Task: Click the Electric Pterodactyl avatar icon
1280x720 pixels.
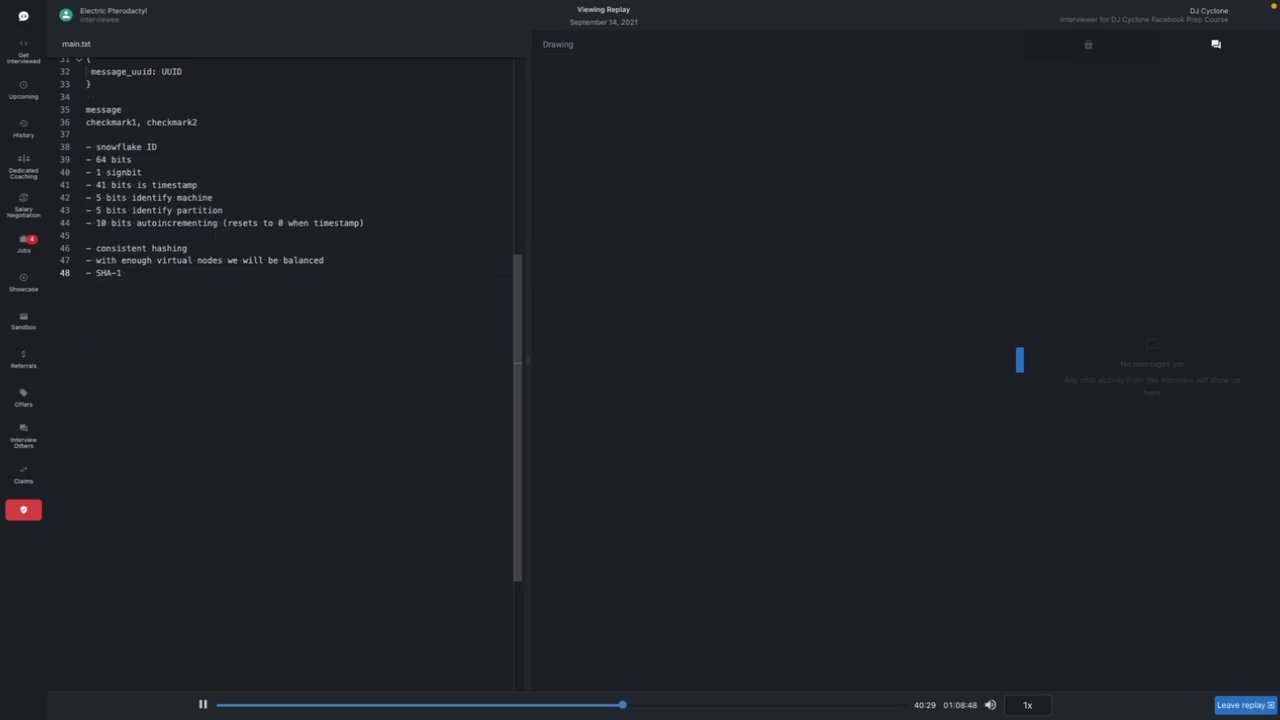Action: 66,15
